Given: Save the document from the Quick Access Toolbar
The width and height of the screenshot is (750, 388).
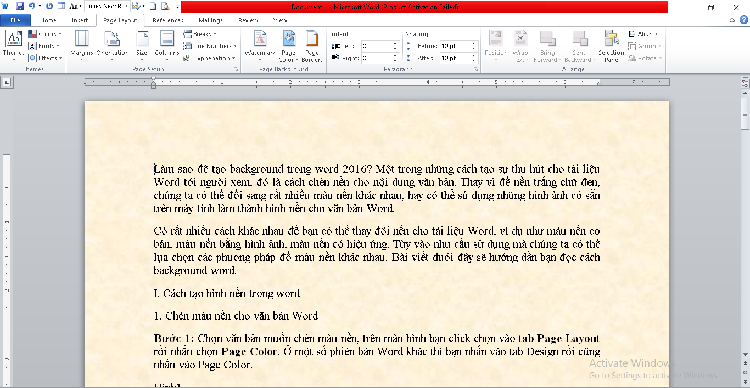Looking at the screenshot, I should 20,6.
